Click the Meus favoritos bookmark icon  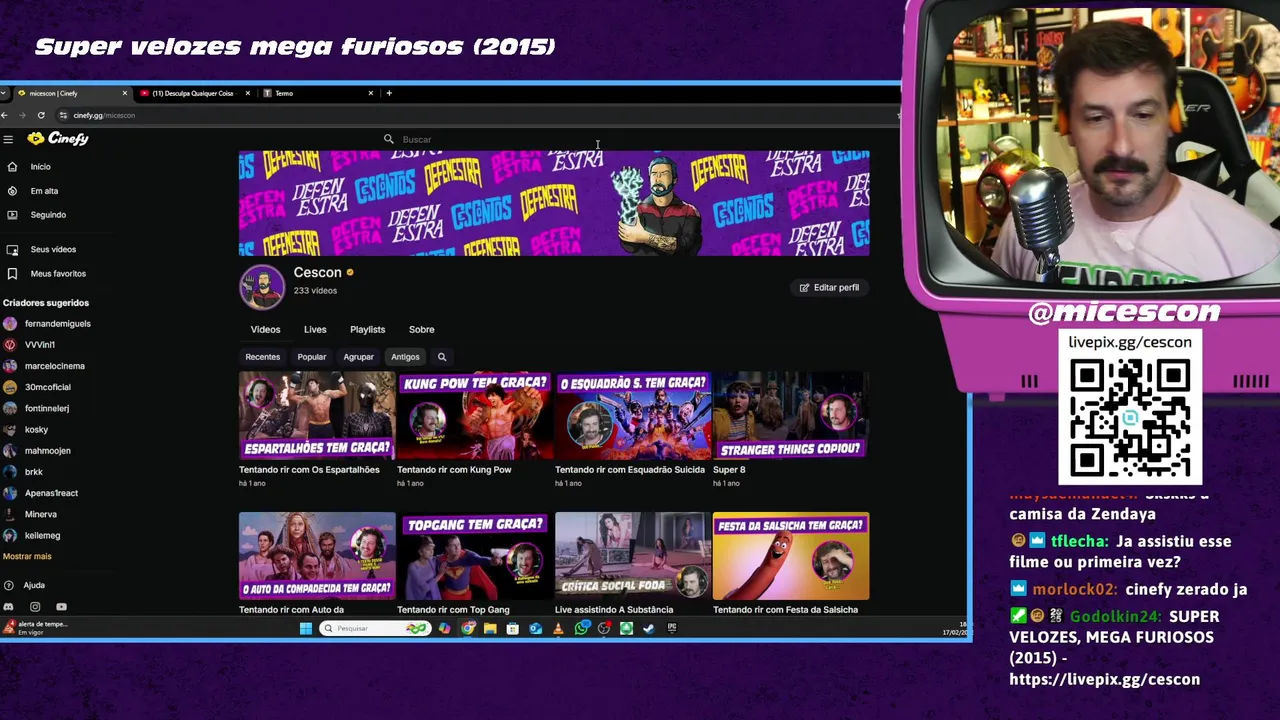click(x=12, y=273)
